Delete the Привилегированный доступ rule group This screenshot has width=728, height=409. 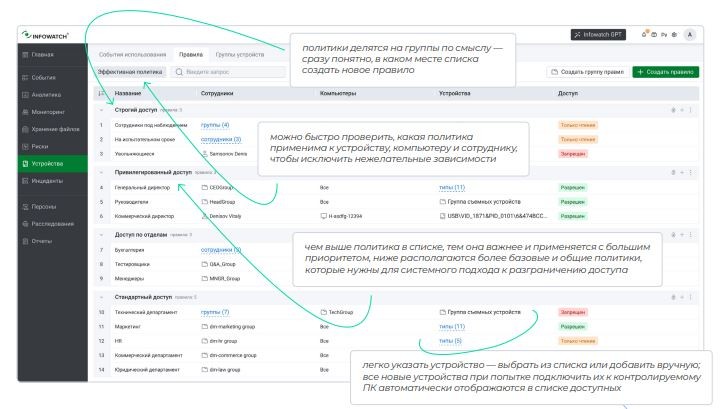coord(673,172)
